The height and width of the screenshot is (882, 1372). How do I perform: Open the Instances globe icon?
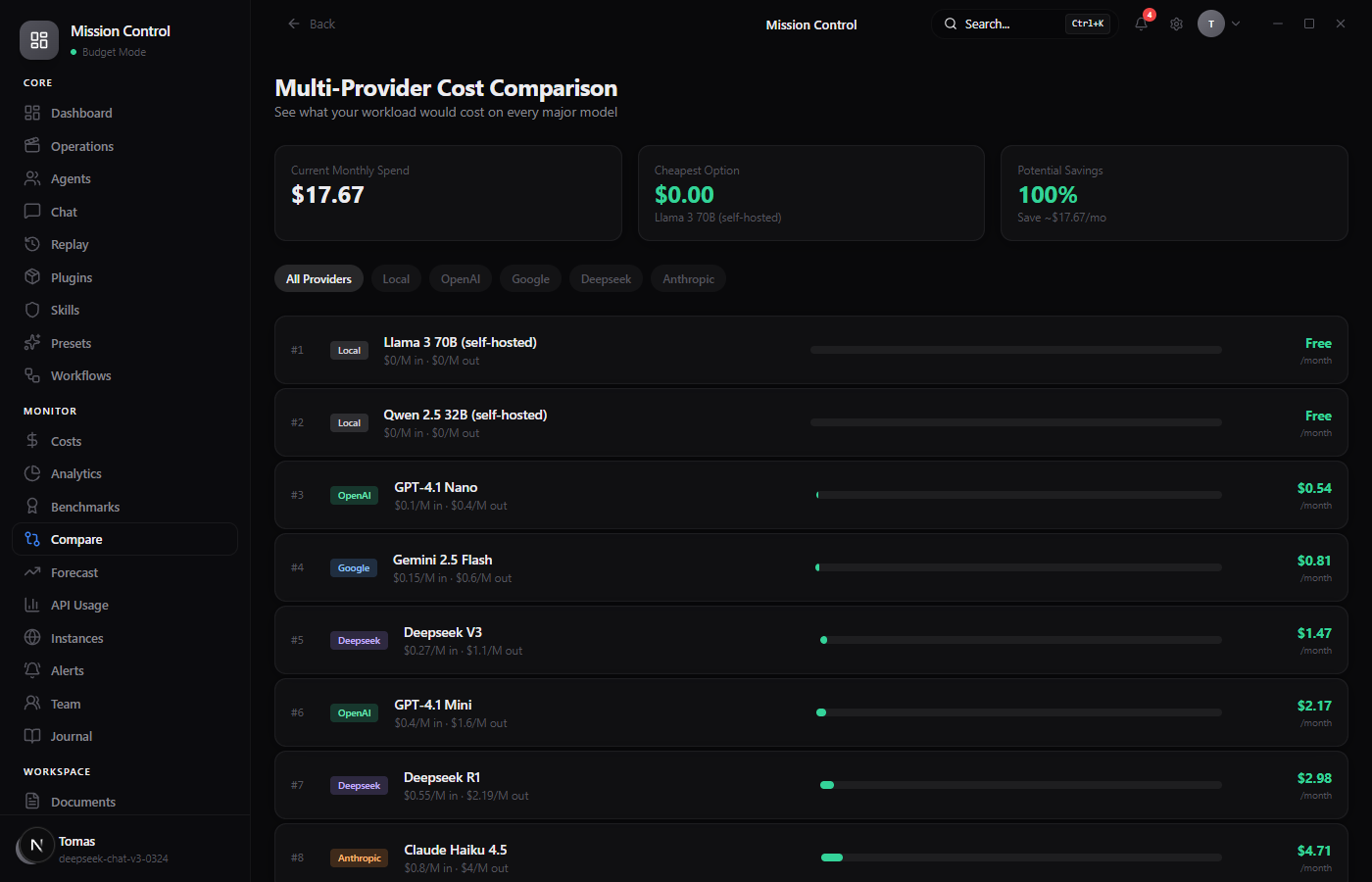[x=32, y=638]
